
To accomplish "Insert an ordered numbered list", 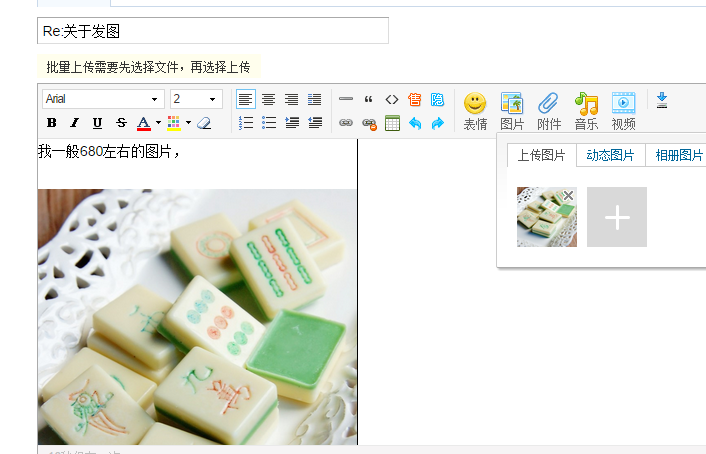I will point(246,123).
